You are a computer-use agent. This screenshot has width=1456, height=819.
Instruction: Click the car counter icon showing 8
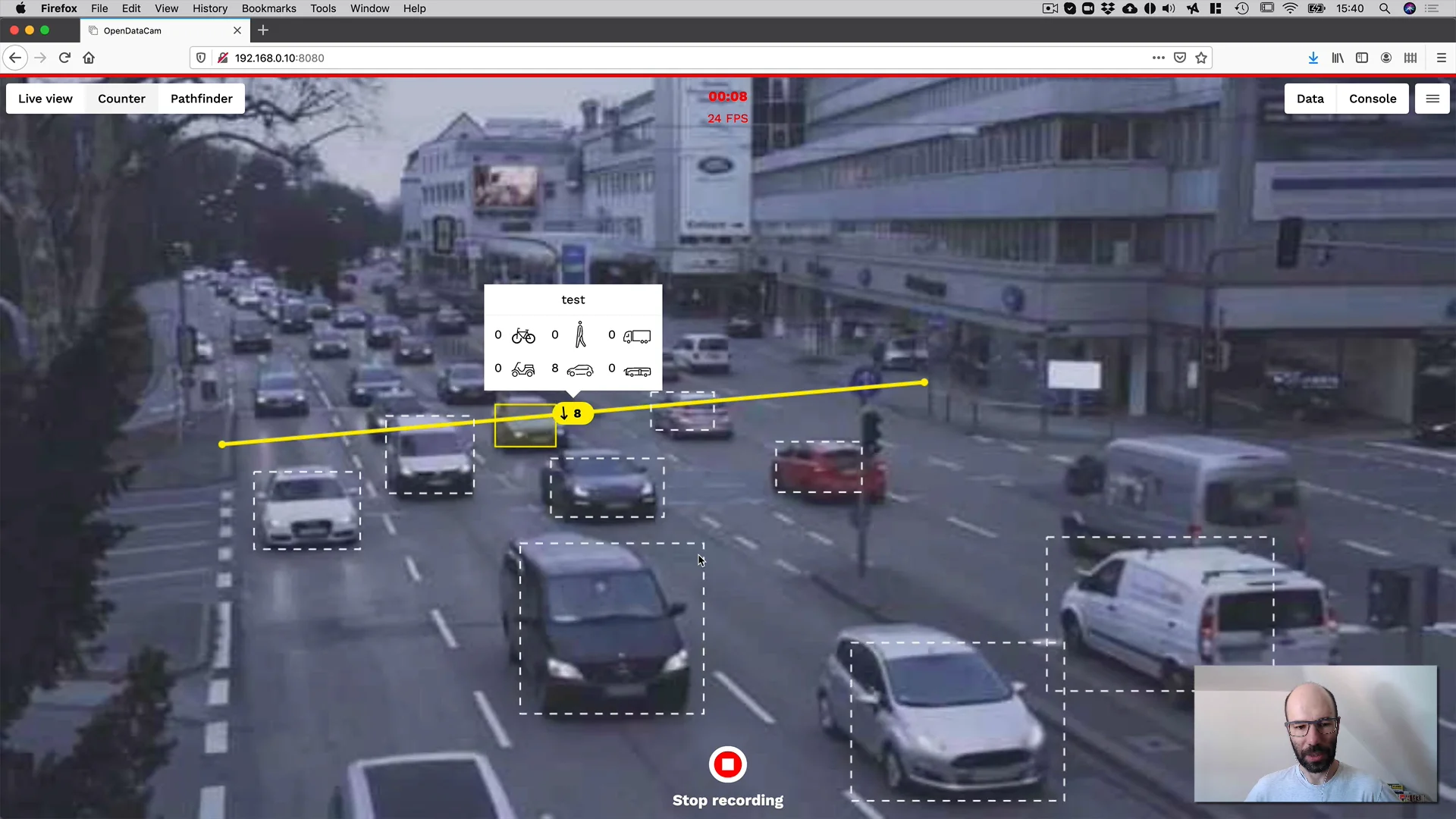pyautogui.click(x=580, y=370)
